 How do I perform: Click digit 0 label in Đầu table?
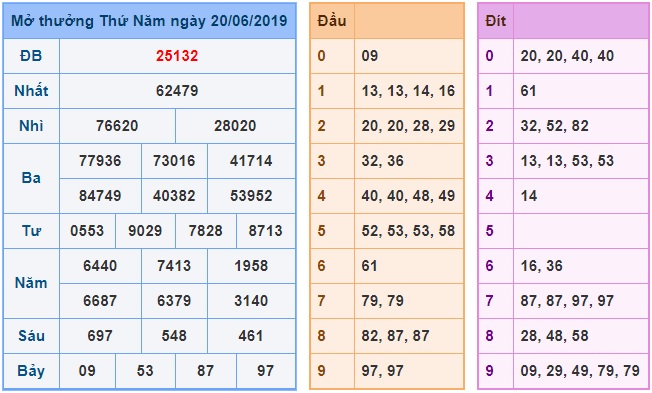coord(321,56)
